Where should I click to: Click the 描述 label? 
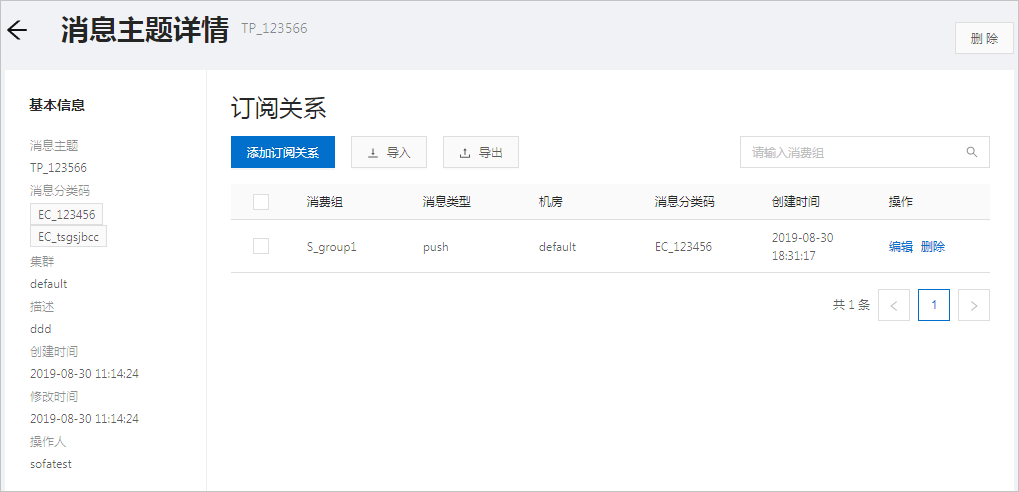(42, 307)
